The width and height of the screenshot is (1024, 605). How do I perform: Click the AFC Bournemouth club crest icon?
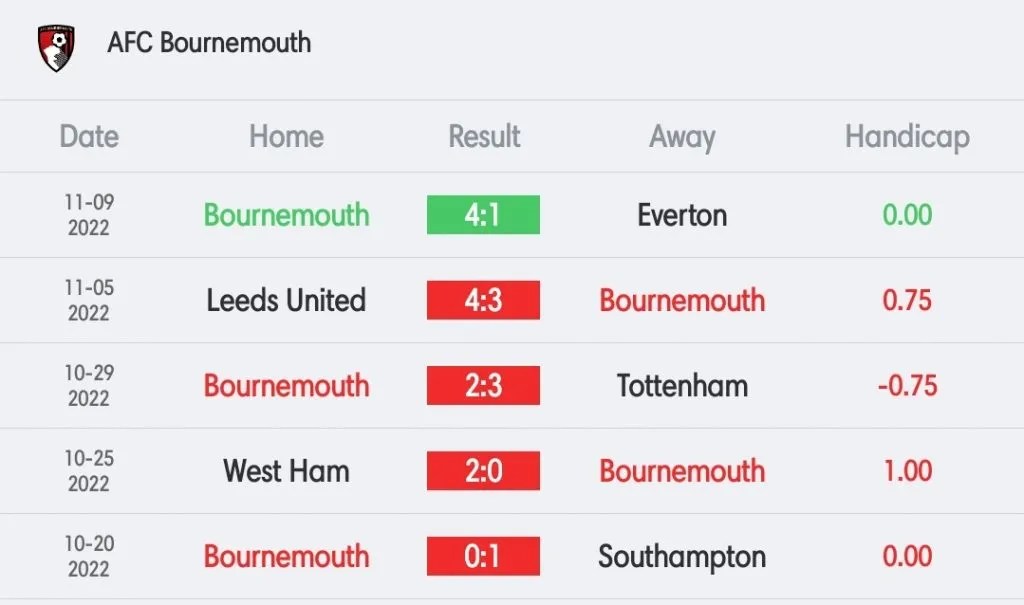pyautogui.click(x=56, y=46)
